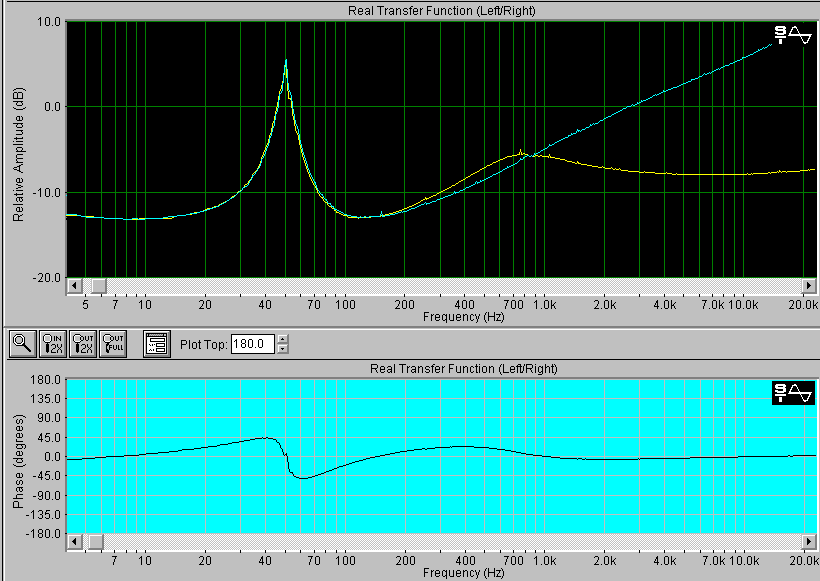Click the amplitude plot title 'Real Transfer Function (Left/Right)'

pos(442,11)
